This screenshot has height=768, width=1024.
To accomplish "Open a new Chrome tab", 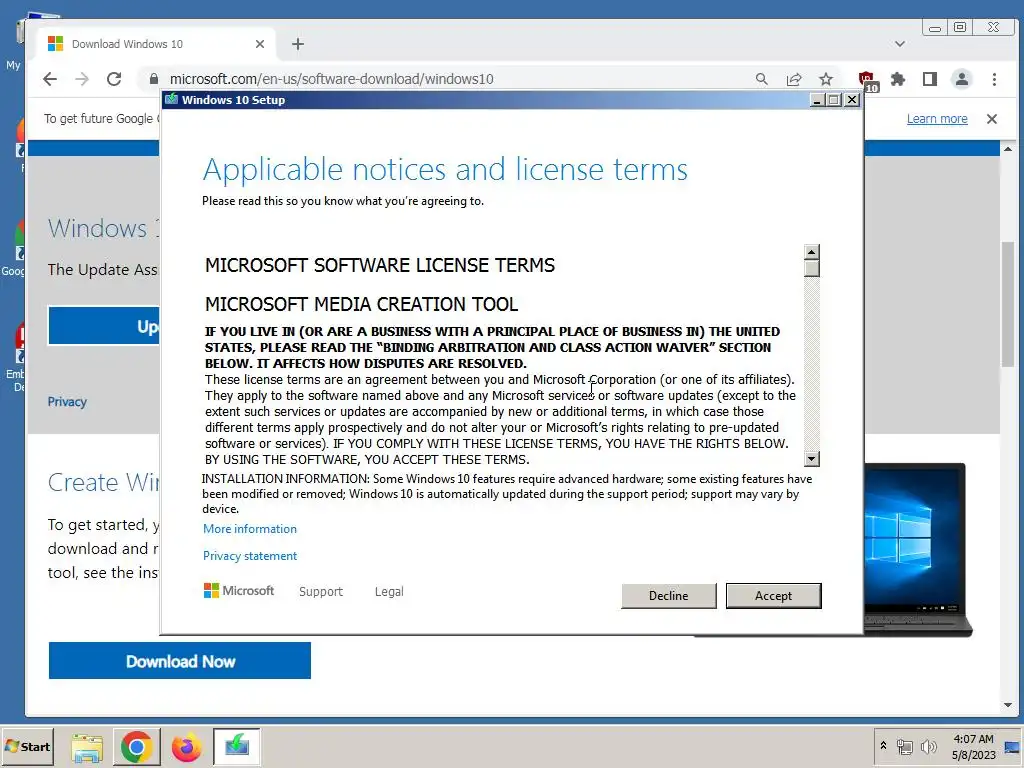I will [298, 44].
